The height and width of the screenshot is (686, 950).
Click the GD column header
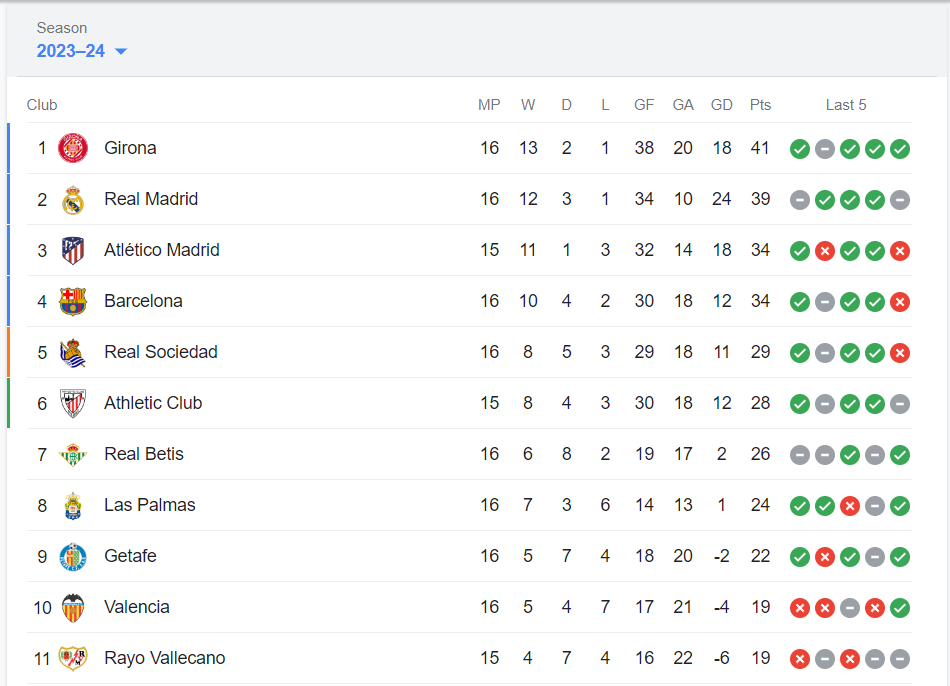click(x=722, y=105)
